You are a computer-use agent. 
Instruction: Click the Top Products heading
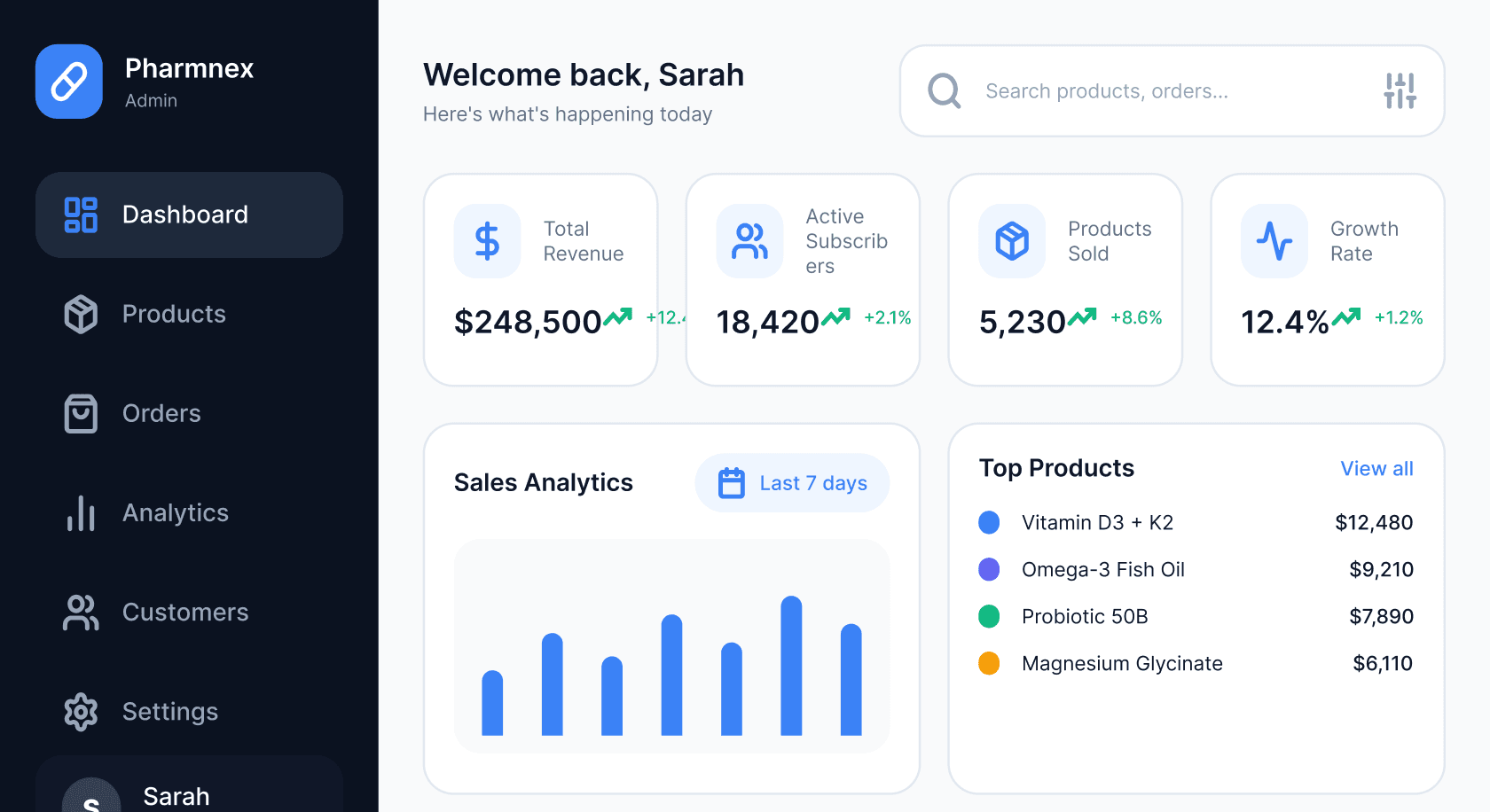pos(1056,469)
